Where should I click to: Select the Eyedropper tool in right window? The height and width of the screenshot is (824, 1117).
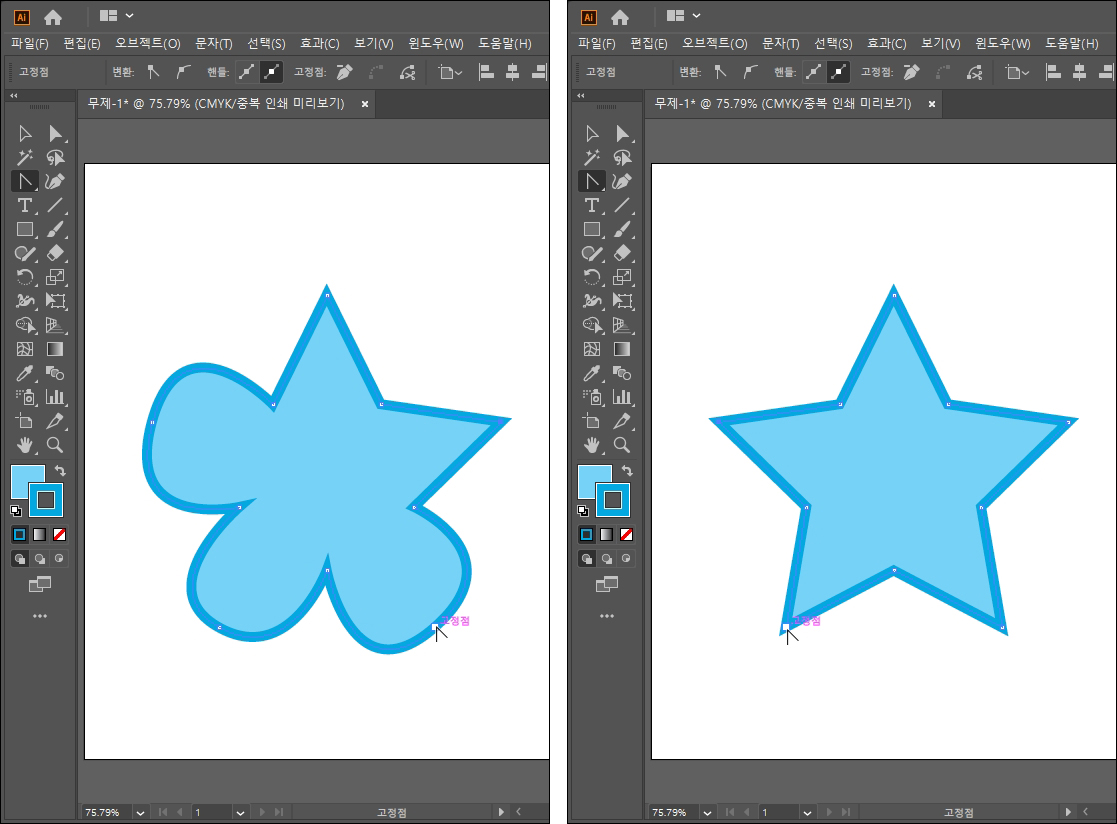(592, 373)
